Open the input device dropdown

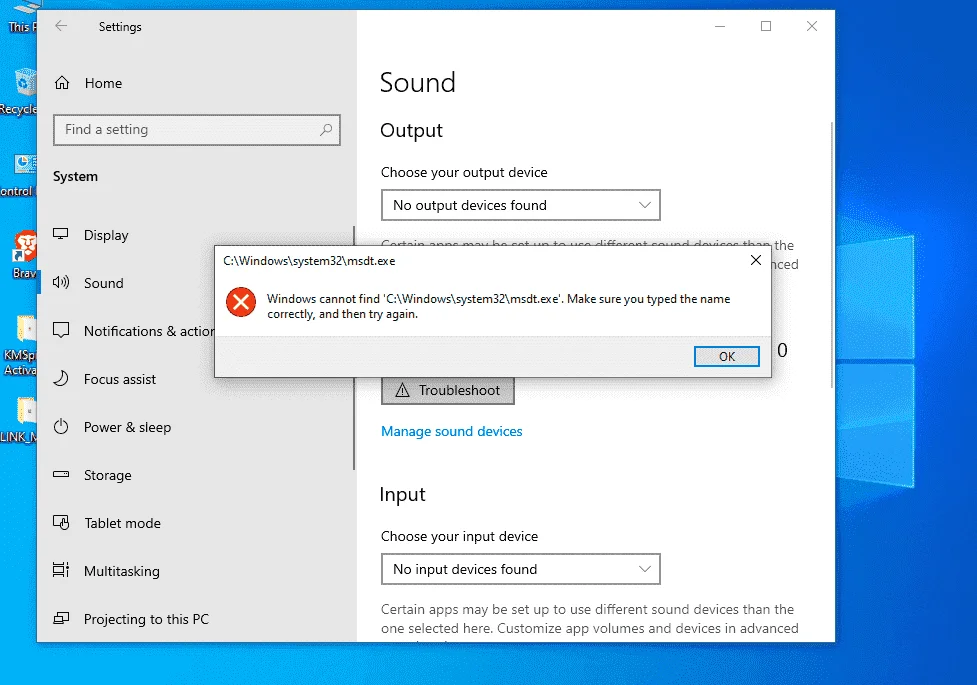pyautogui.click(x=521, y=569)
